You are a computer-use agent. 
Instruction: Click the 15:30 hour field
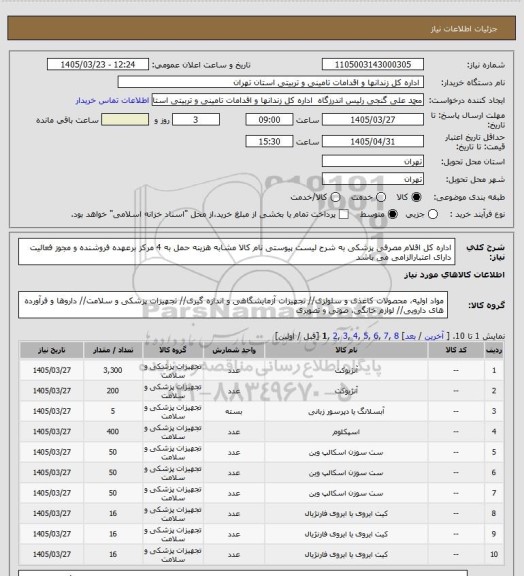(x=269, y=141)
